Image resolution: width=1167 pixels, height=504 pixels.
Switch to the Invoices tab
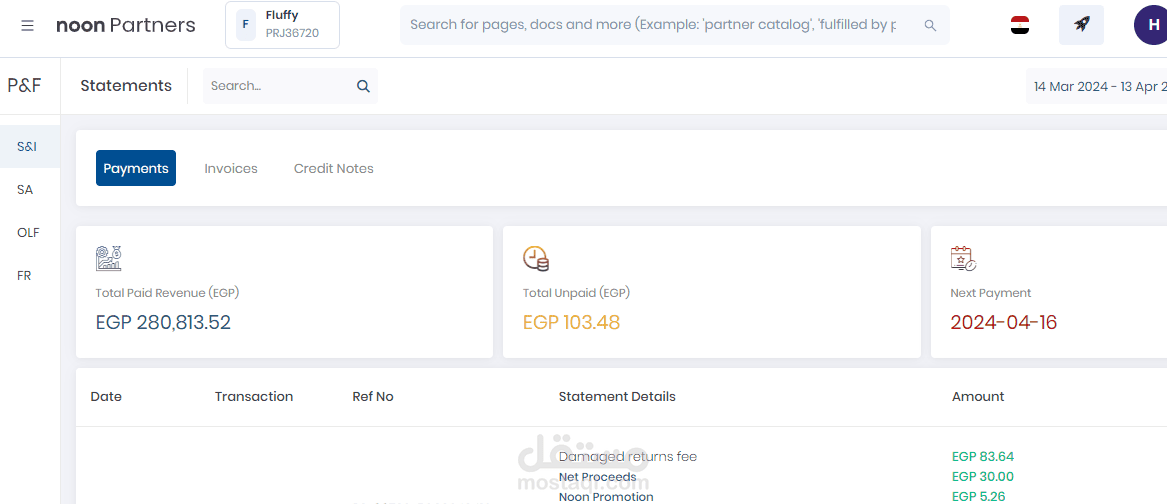coord(231,168)
